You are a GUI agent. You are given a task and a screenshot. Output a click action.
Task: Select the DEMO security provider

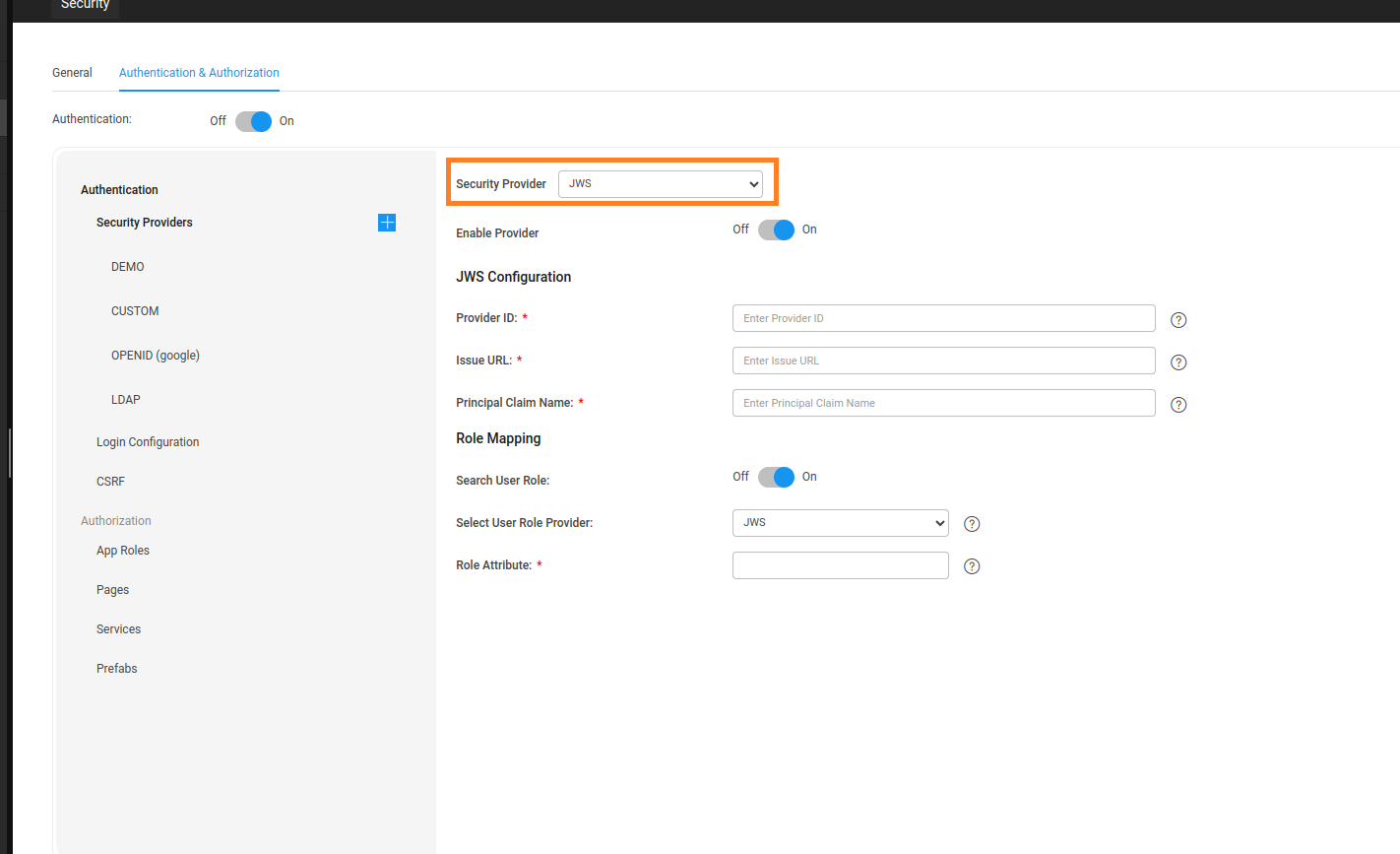point(128,267)
